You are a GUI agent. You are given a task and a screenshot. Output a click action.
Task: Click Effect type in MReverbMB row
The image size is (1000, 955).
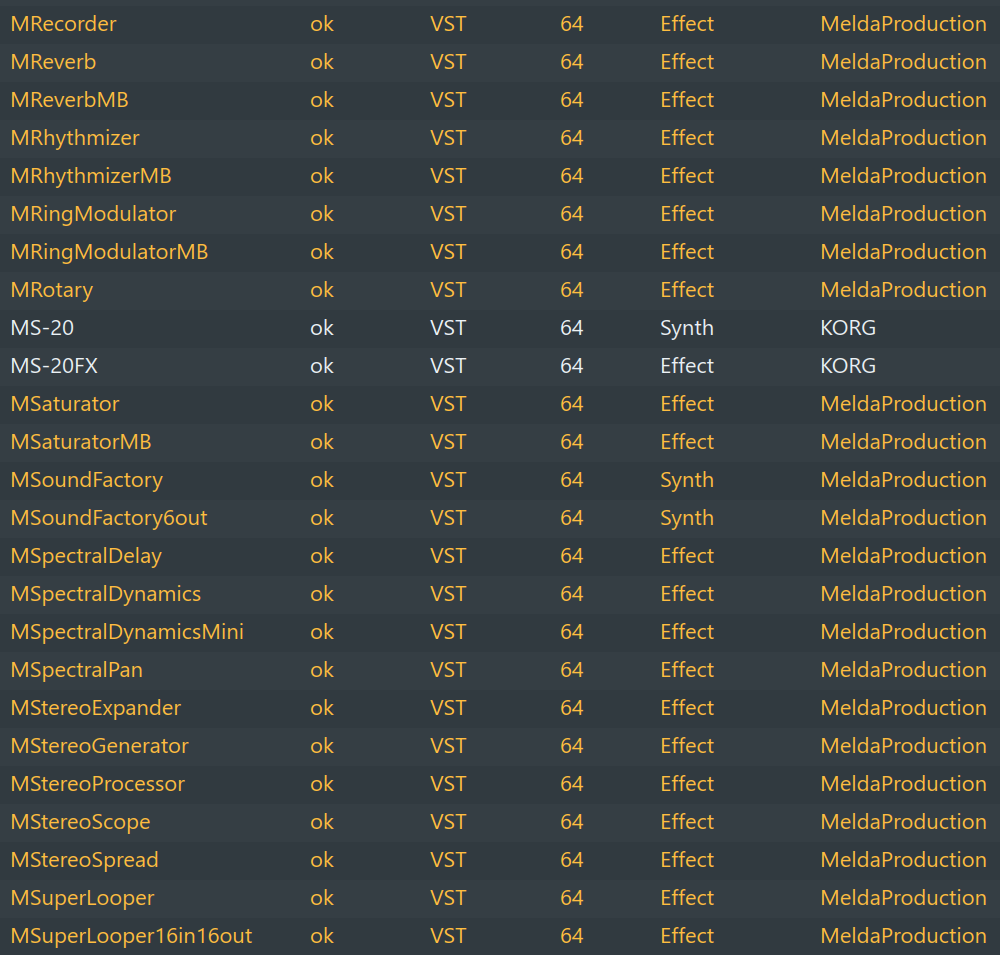[x=687, y=100]
